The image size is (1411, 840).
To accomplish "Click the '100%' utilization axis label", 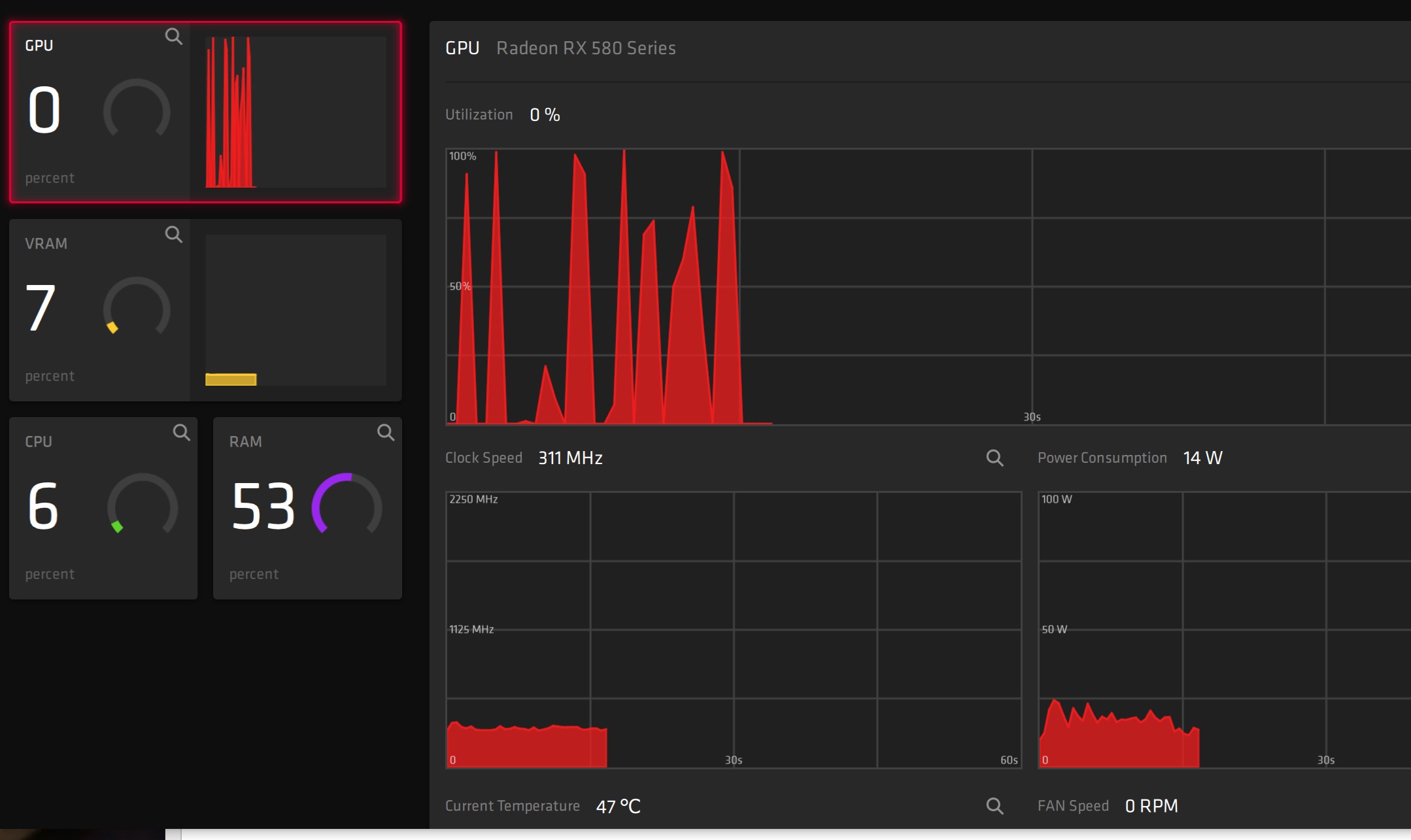I will 462,156.
